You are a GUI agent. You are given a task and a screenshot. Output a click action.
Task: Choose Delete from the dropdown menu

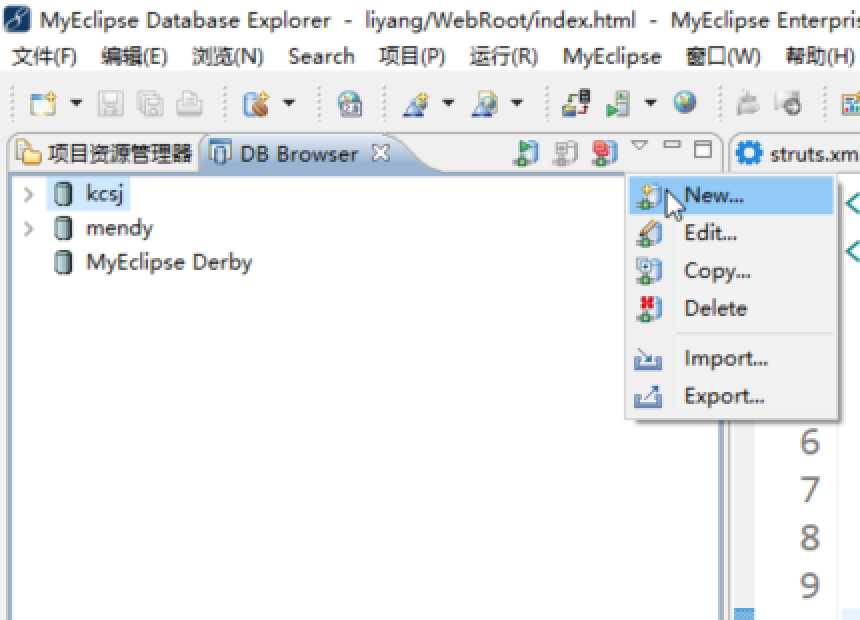pos(731,308)
